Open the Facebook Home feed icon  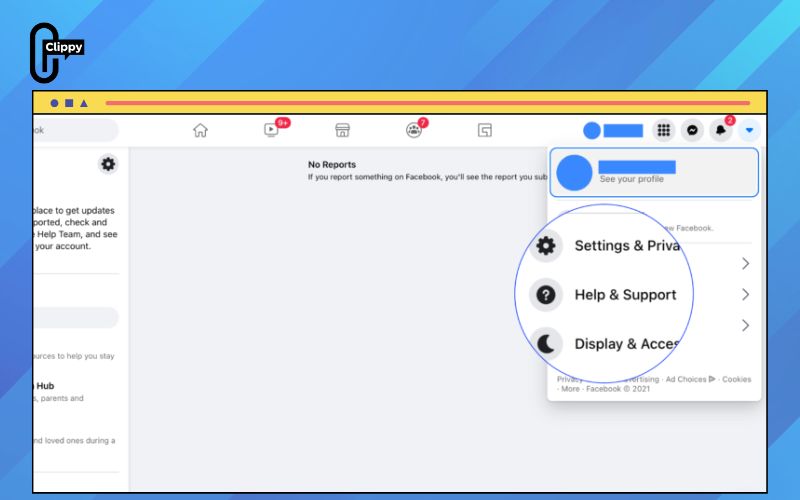(x=200, y=131)
